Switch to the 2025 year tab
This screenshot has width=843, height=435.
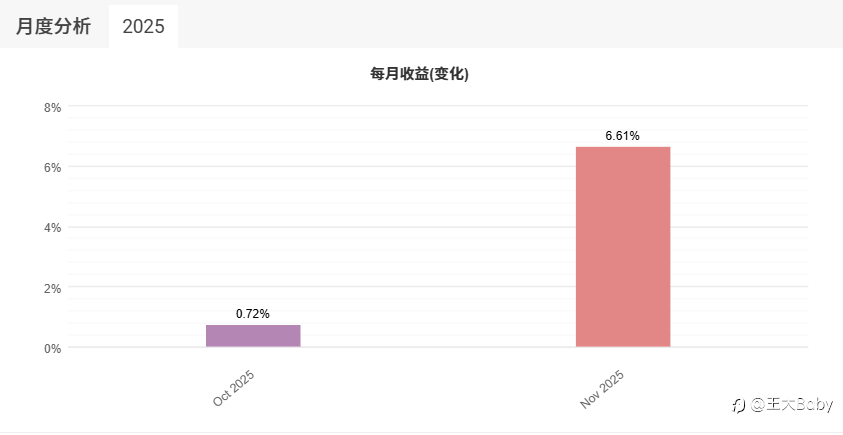143,27
